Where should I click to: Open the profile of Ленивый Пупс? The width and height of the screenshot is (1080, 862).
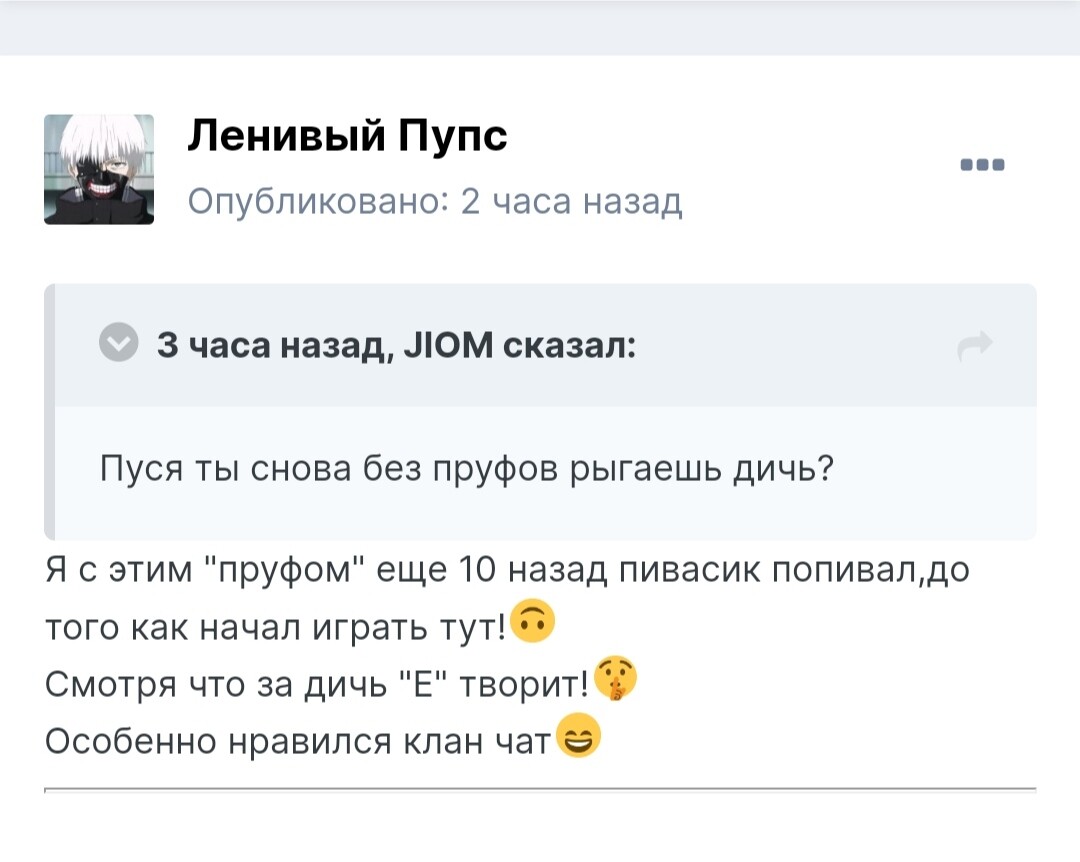[348, 136]
